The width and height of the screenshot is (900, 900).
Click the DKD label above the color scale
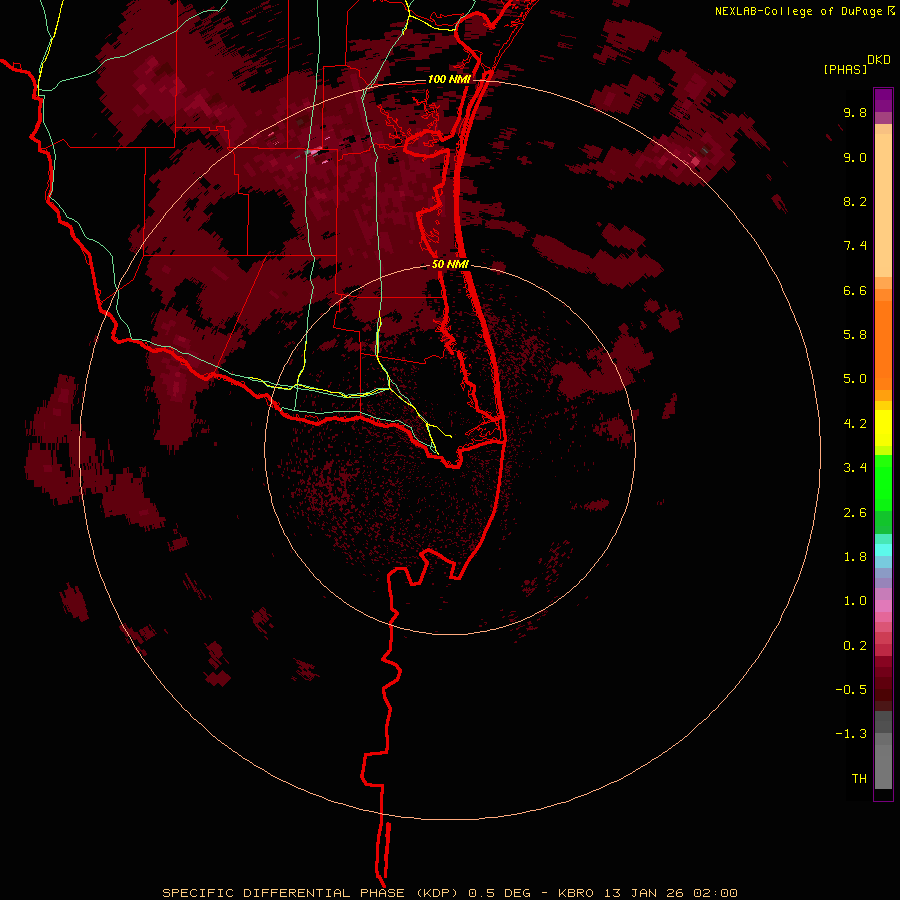click(879, 60)
